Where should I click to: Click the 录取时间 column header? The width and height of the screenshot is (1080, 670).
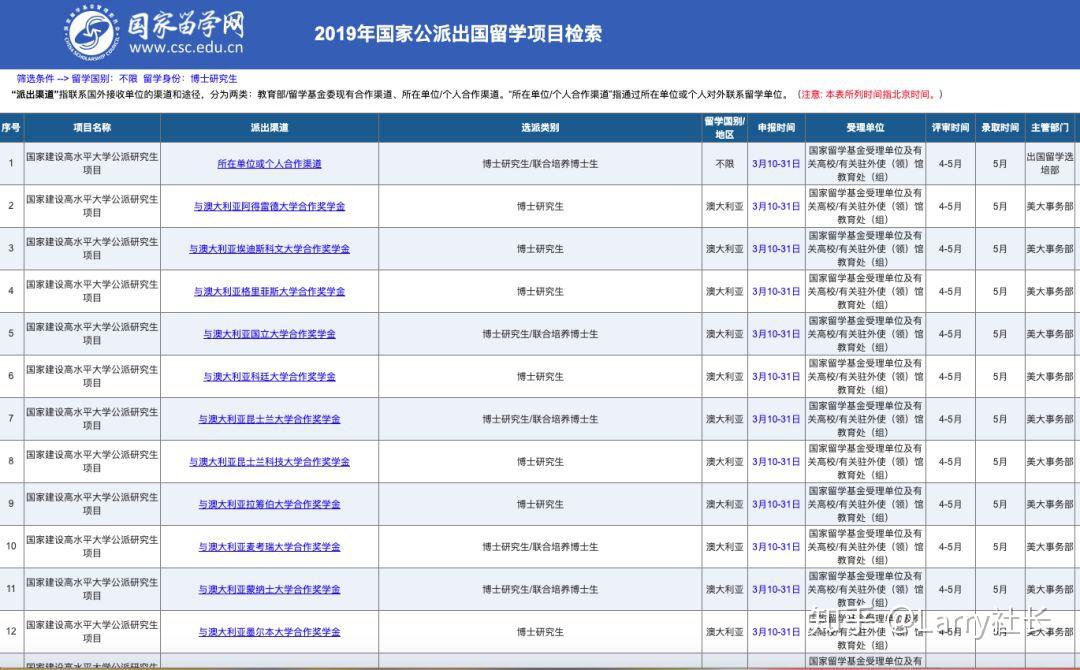(1000, 127)
